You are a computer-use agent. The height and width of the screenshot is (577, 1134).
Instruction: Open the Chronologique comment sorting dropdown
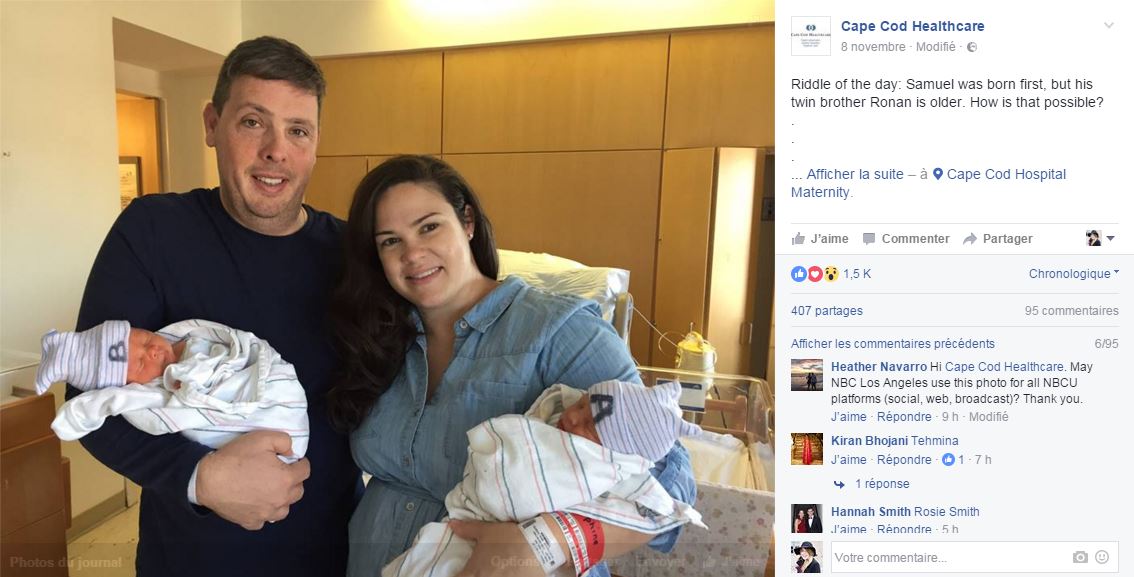point(1074,274)
